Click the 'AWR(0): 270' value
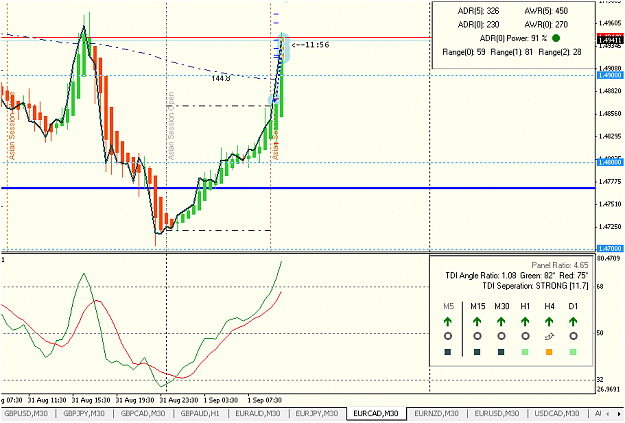 click(x=546, y=25)
